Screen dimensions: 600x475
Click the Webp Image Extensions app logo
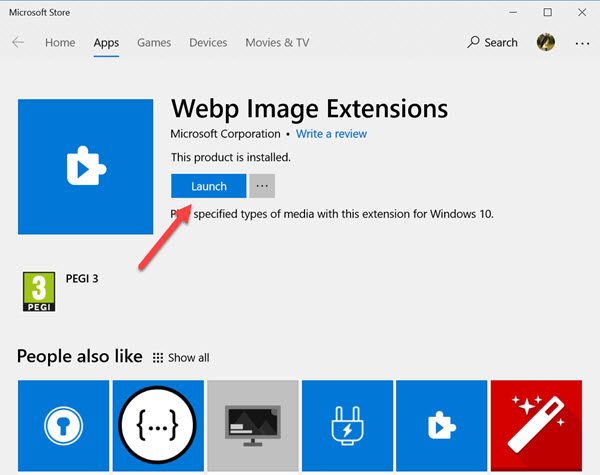(x=86, y=167)
